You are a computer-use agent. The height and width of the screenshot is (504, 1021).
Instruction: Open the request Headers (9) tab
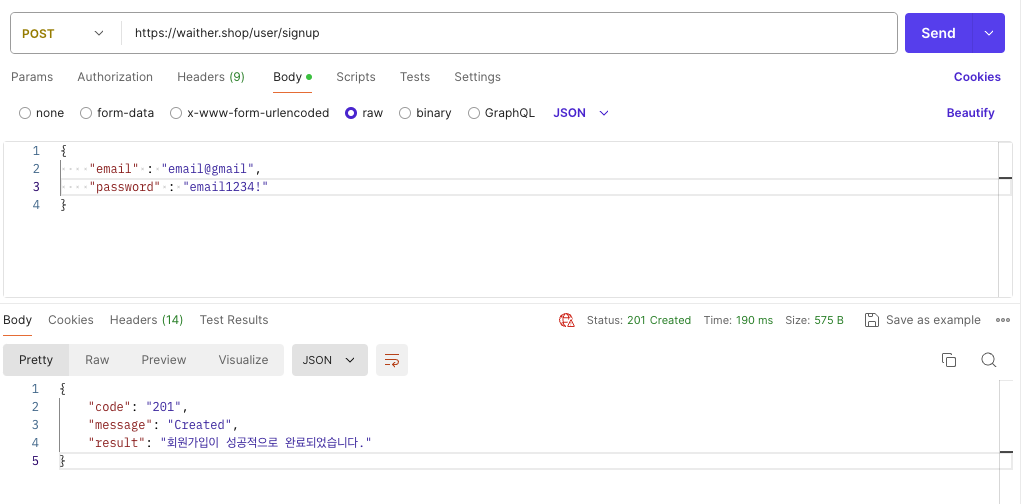(211, 77)
